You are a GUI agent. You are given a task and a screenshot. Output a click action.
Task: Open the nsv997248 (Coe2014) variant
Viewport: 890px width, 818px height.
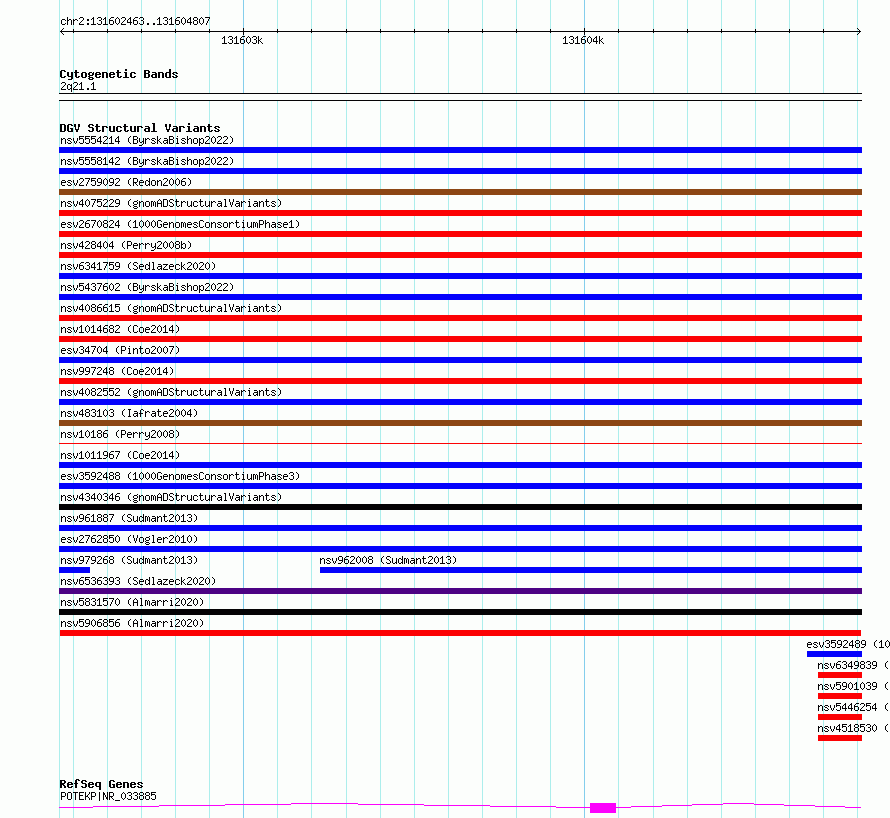pos(117,371)
